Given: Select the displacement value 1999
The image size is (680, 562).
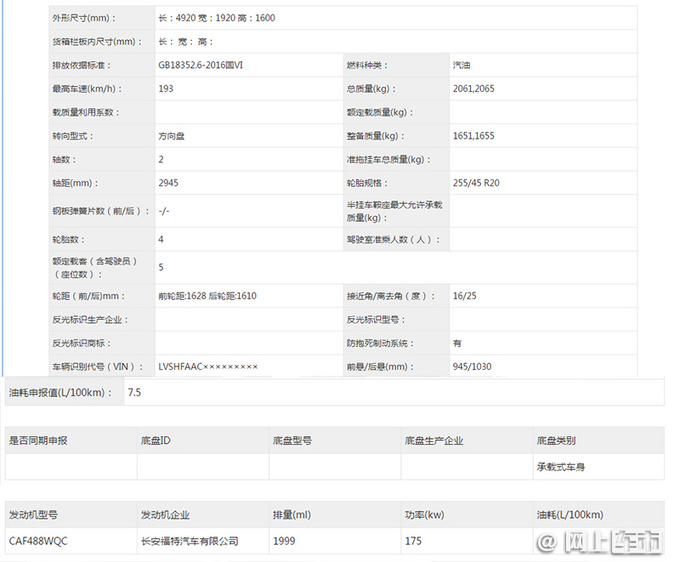Looking at the screenshot, I should (285, 541).
